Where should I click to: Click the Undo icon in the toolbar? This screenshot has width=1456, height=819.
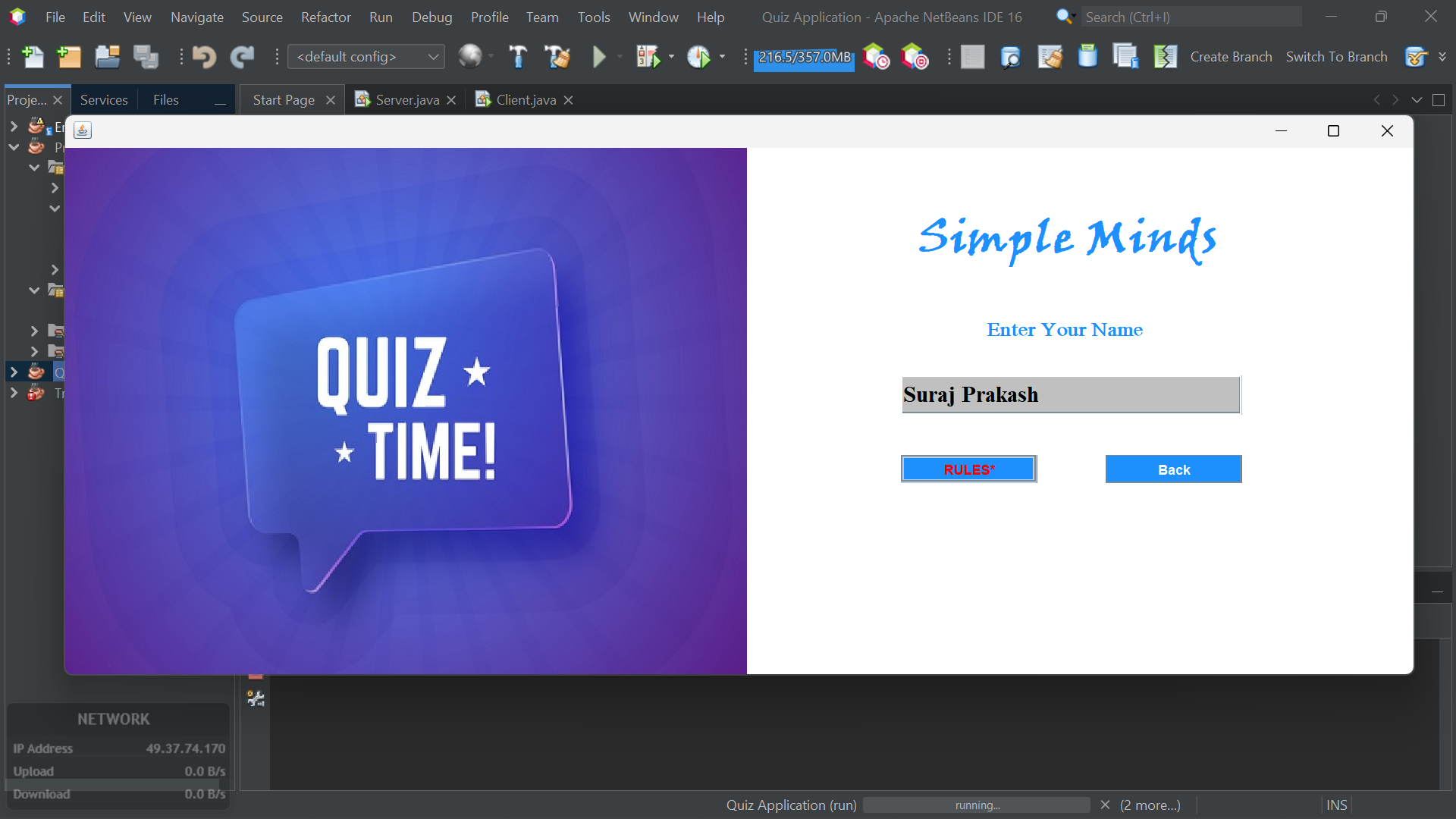point(204,56)
